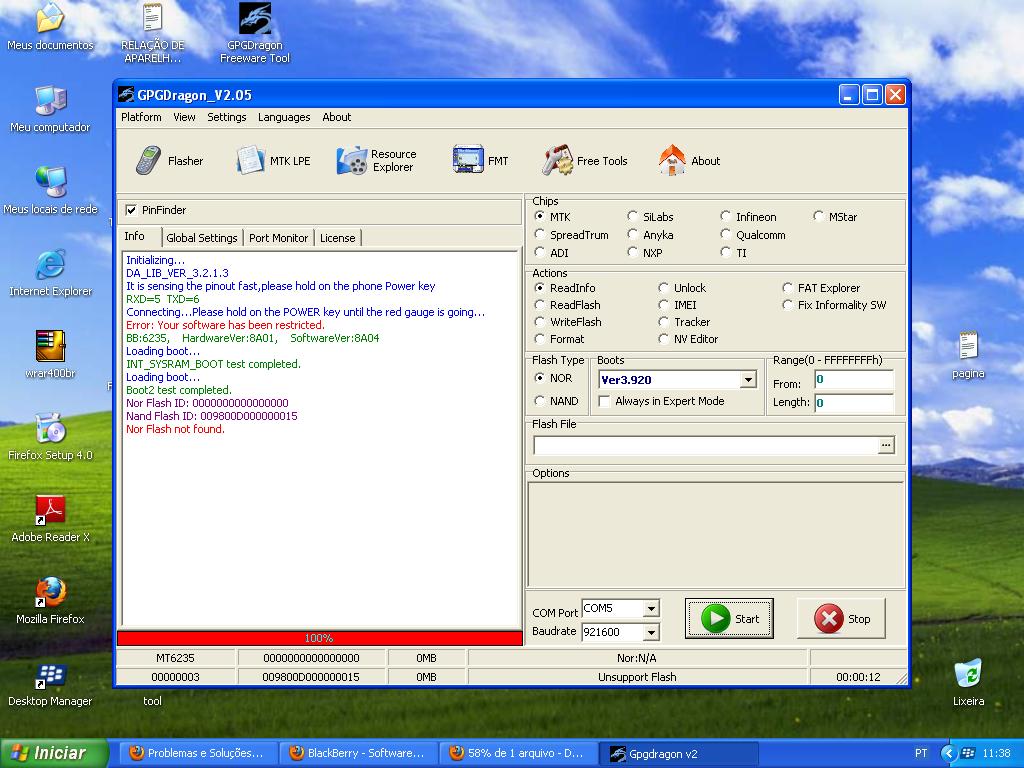
Task: Choose the Format action
Action: pos(539,339)
